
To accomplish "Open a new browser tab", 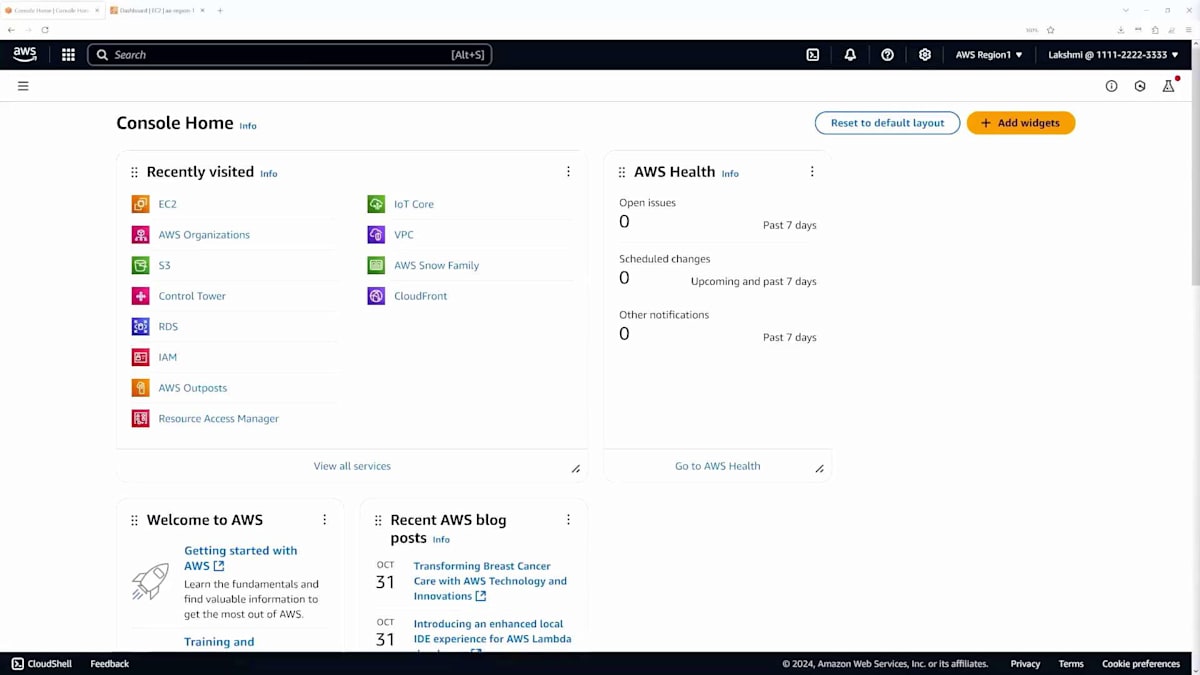I will click(x=220, y=10).
